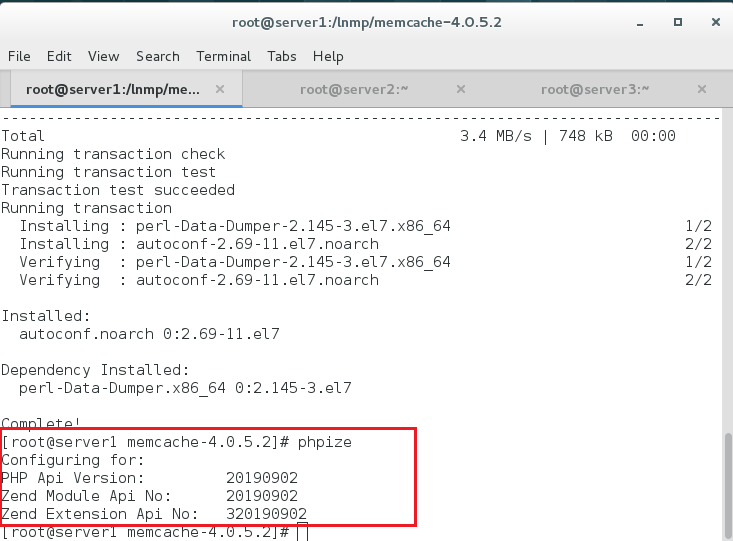Click 'Installing : perl-Data-Dumper' line
Image resolution: width=733 pixels, height=541 pixels.
pyautogui.click(x=235, y=226)
